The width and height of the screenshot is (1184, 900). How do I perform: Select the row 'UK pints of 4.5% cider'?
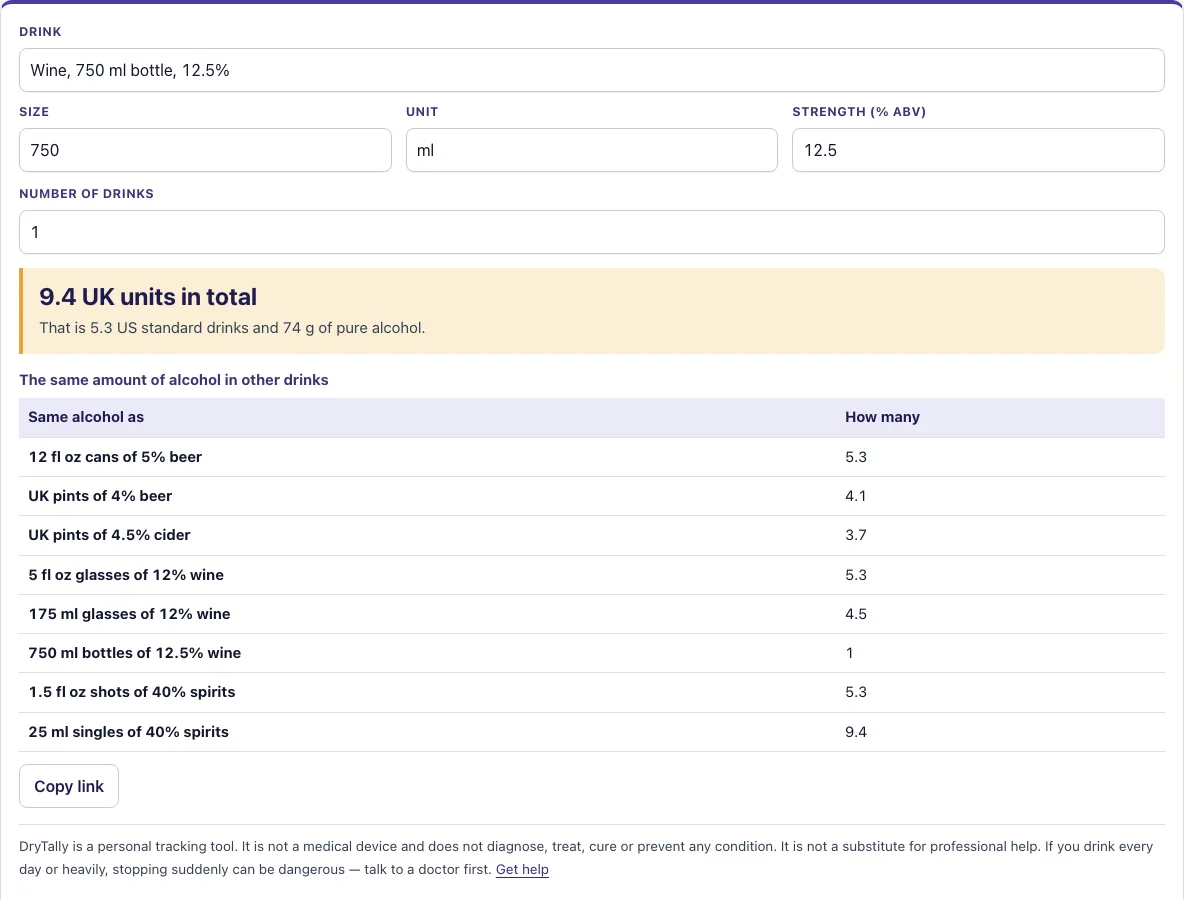point(591,535)
